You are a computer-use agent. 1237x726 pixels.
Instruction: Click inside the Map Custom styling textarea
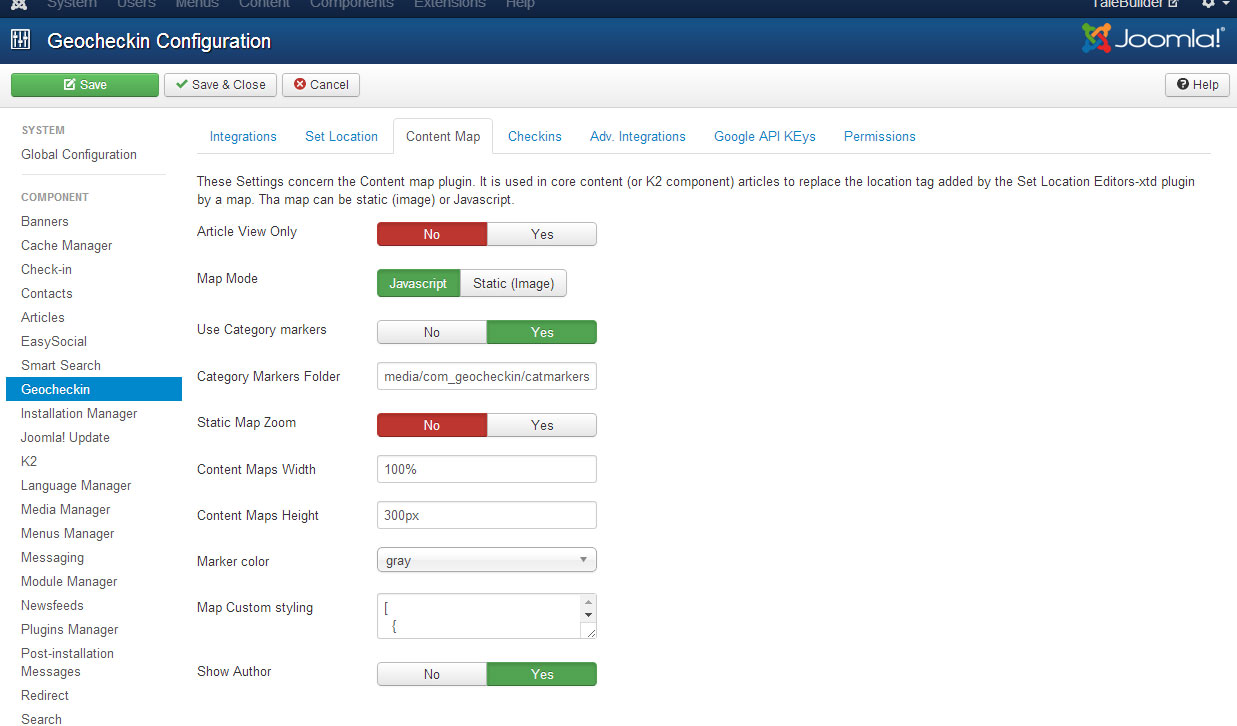click(x=480, y=616)
